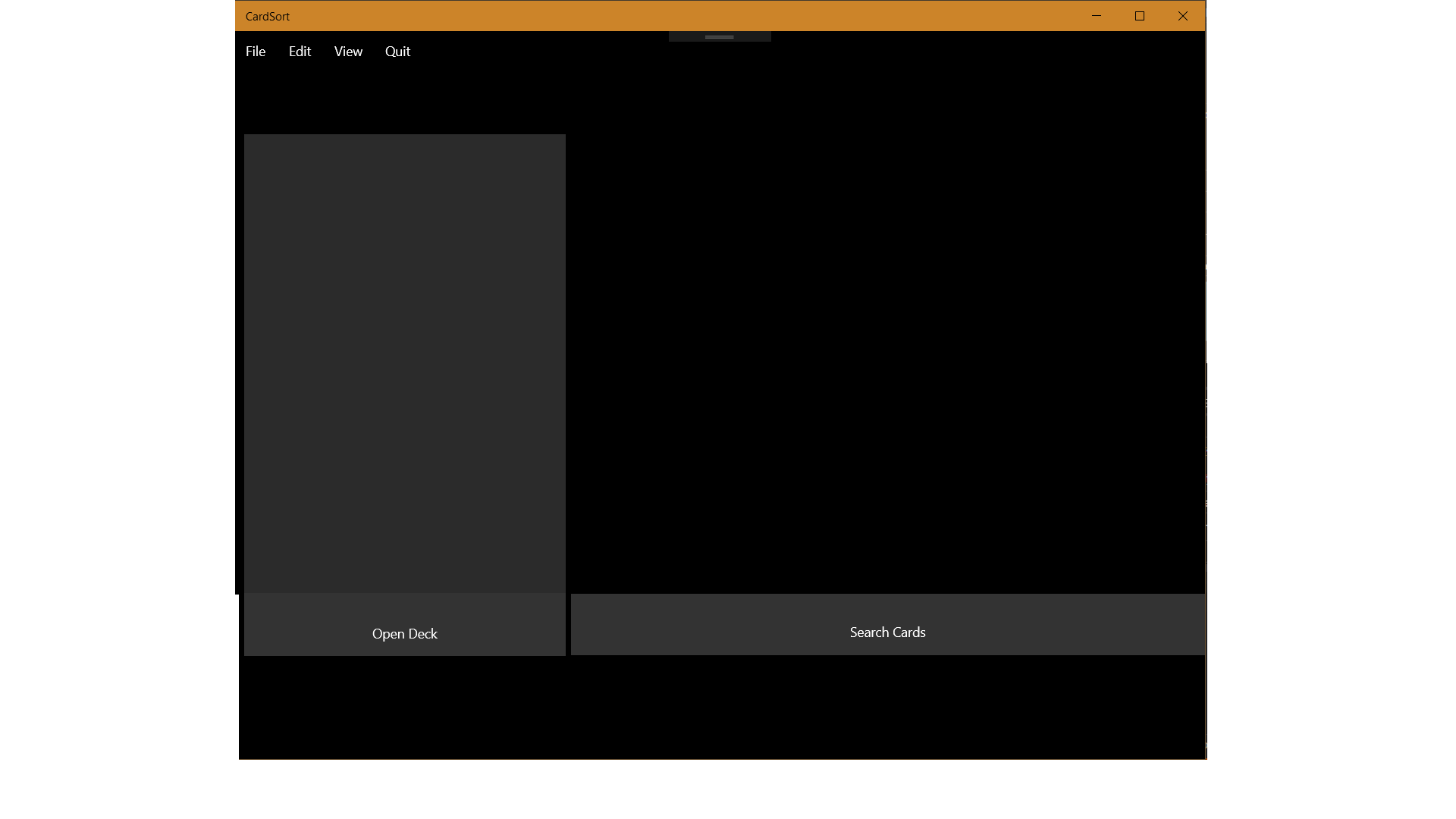The height and width of the screenshot is (819, 1456).
Task: Select View in the menu bar
Action: pos(348,52)
